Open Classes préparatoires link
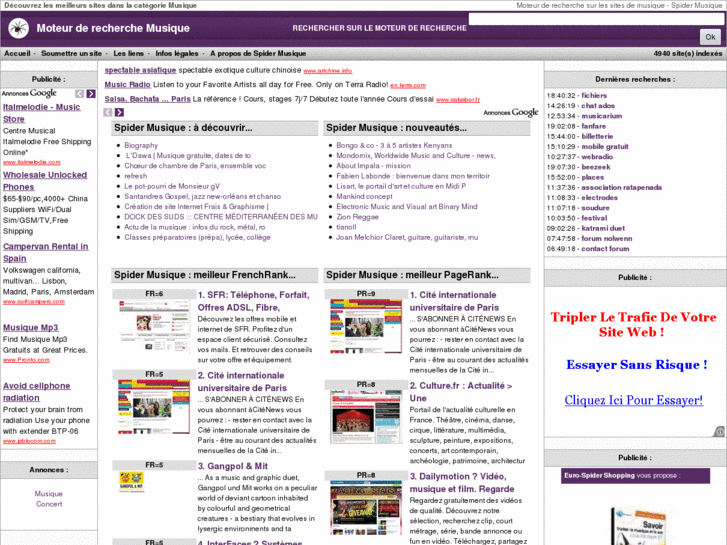727x545 pixels. click(197, 237)
